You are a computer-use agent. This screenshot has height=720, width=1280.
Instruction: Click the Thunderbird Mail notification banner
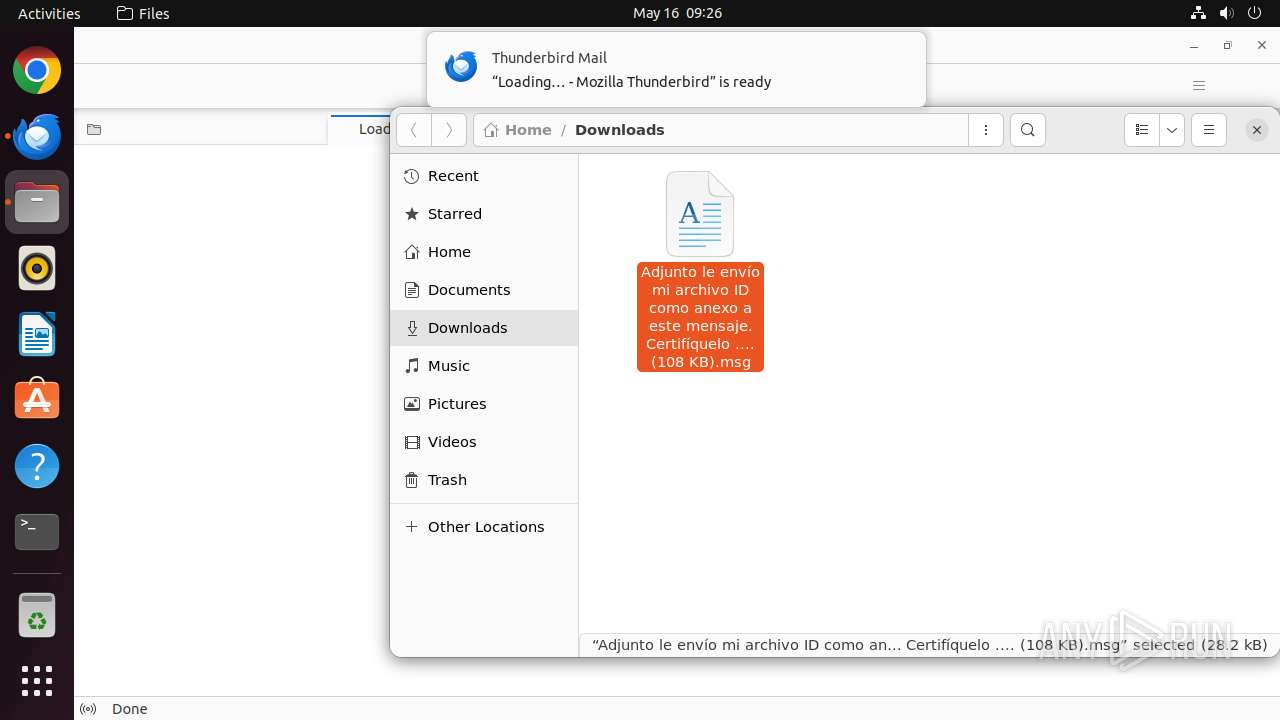click(x=676, y=70)
